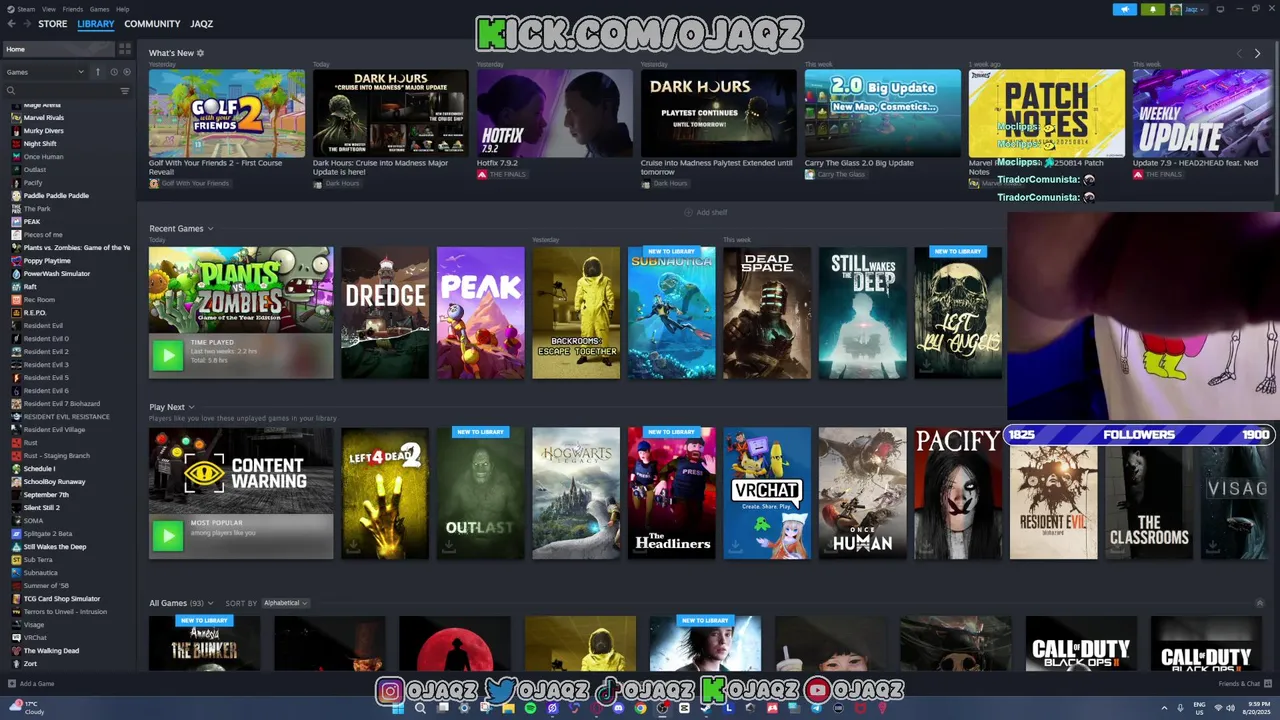This screenshot has width=1280, height=720.
Task: Open the Alphabetical sort dropdown
Action: point(285,603)
